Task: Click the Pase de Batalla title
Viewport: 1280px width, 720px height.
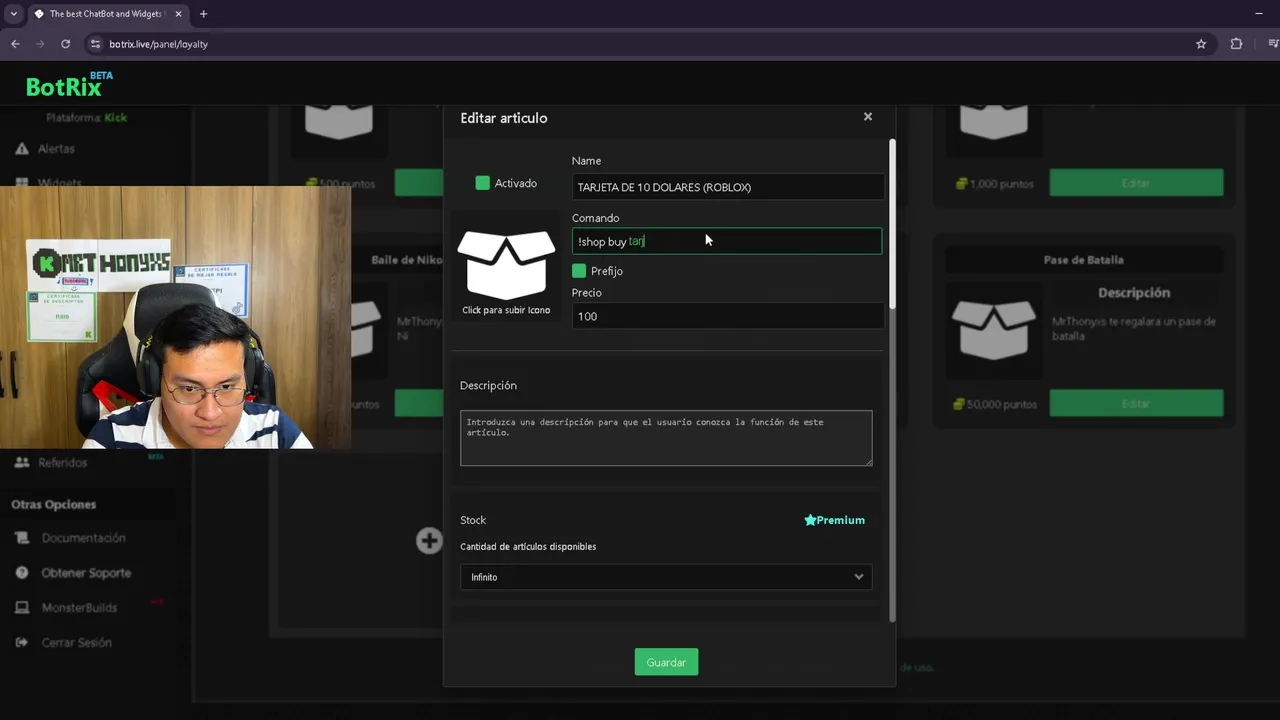Action: [x=1084, y=260]
